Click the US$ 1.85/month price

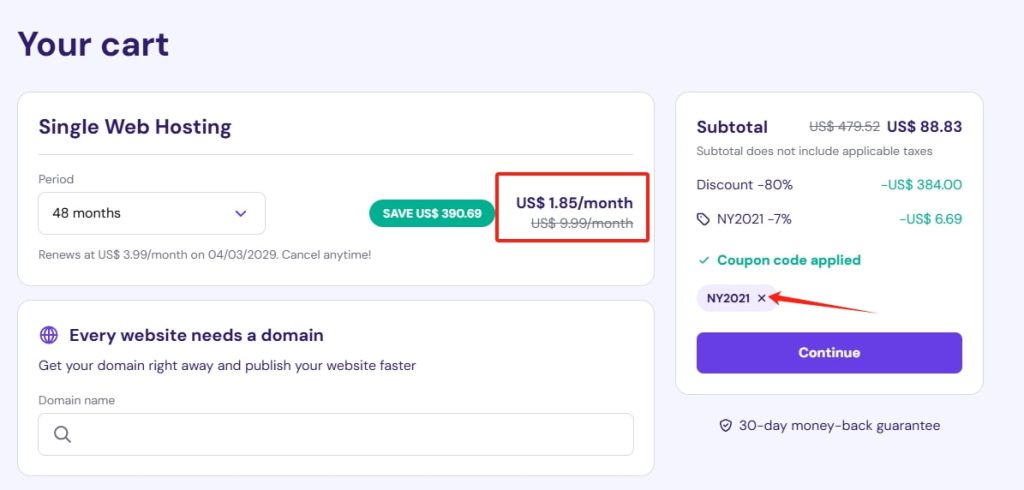[x=574, y=203]
